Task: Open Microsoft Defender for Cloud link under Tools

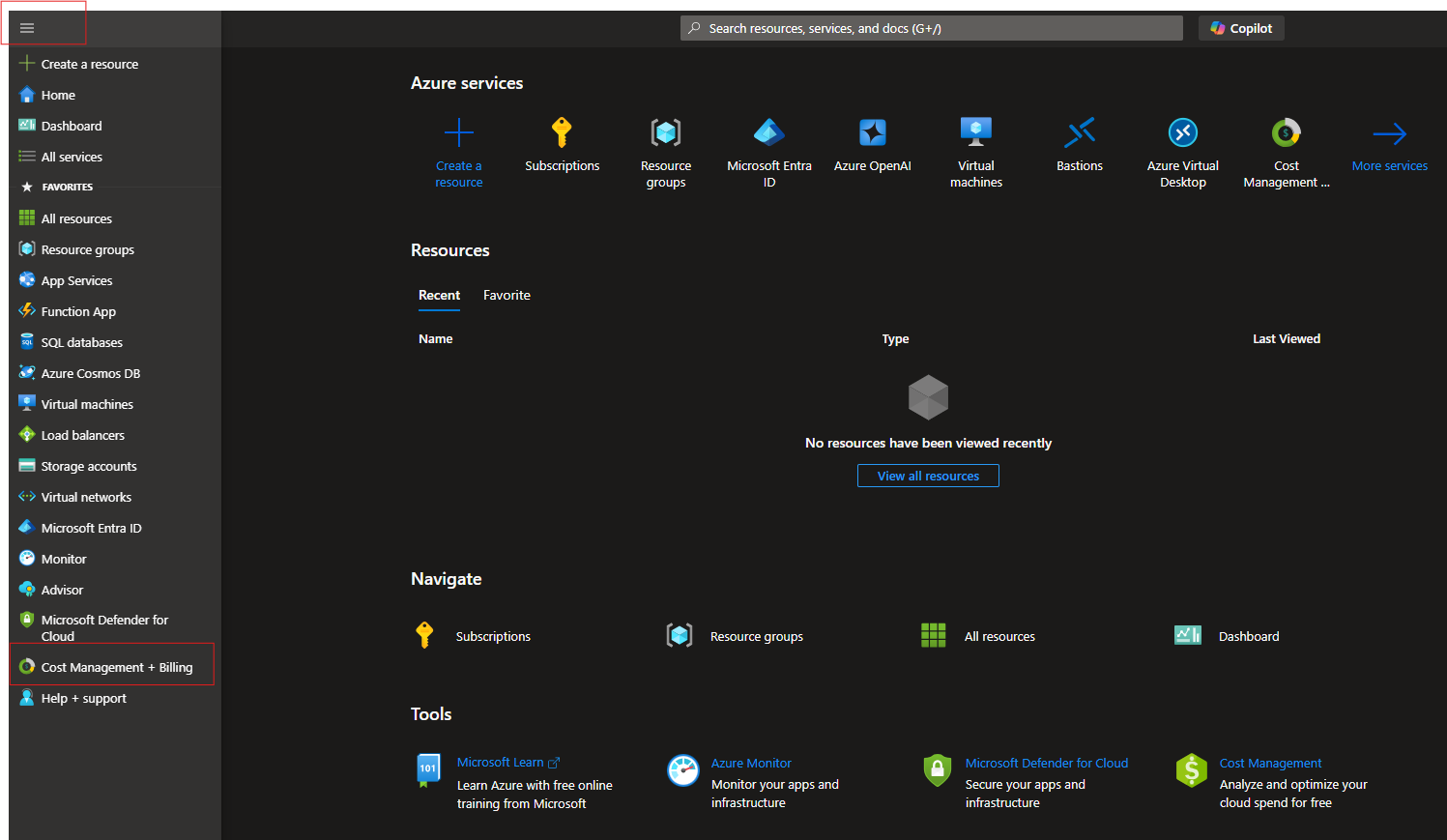Action: pos(1047,764)
